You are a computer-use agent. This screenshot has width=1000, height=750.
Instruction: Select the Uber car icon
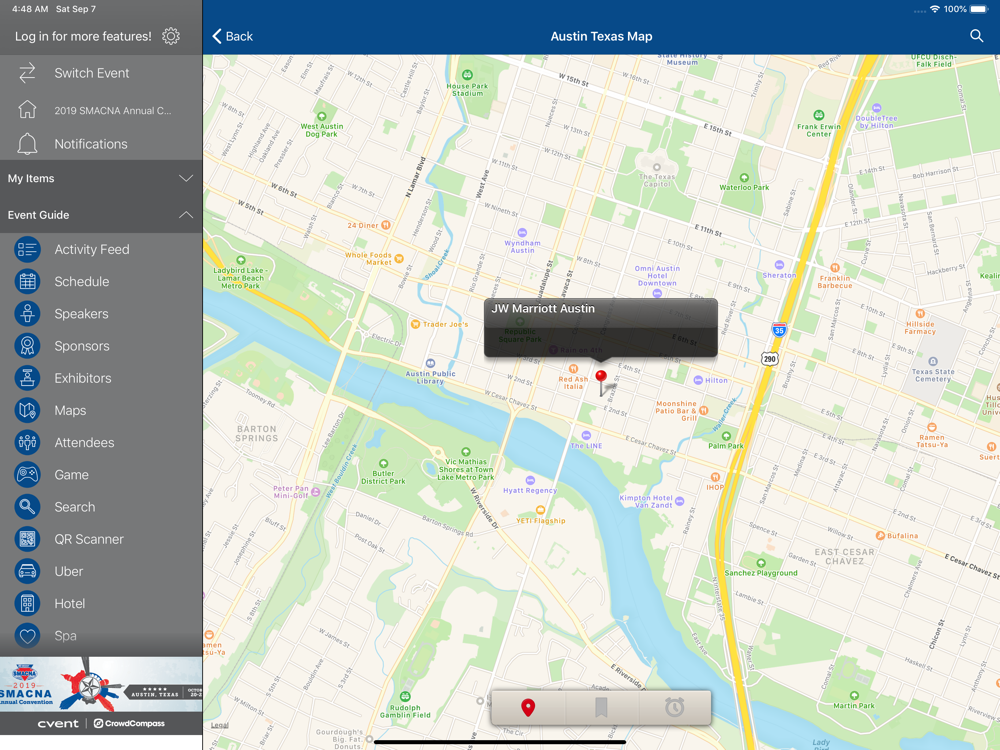click(x=27, y=571)
